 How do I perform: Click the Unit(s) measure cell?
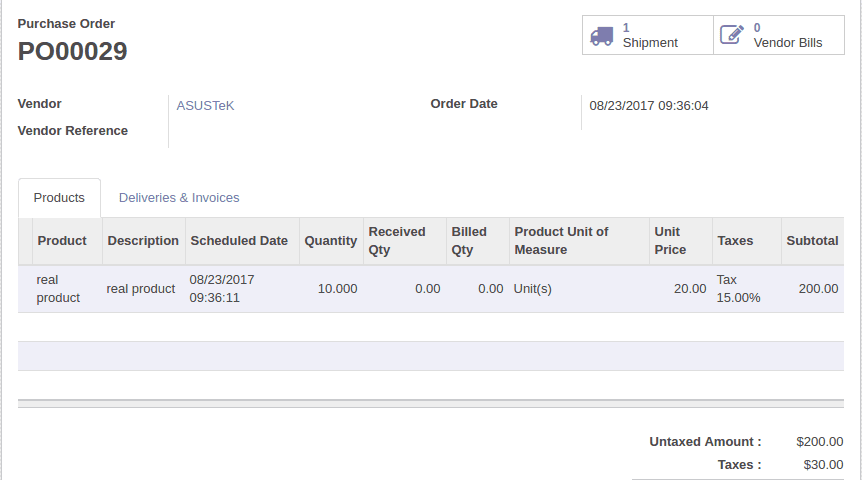533,289
